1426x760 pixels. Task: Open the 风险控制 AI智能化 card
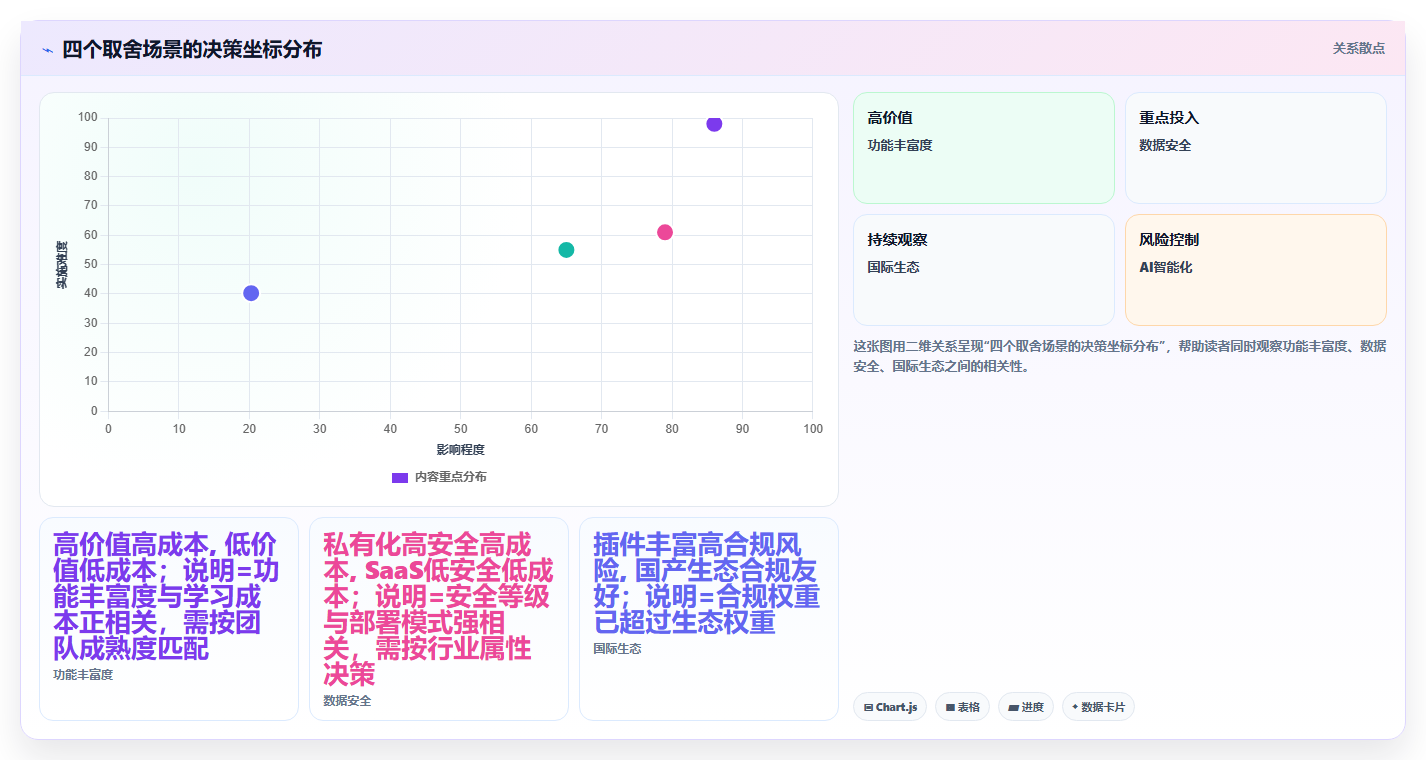pyautogui.click(x=1255, y=270)
